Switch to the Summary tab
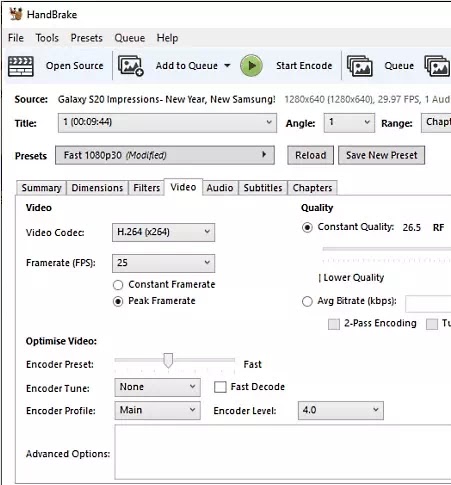This screenshot has width=451, height=485. point(41,188)
